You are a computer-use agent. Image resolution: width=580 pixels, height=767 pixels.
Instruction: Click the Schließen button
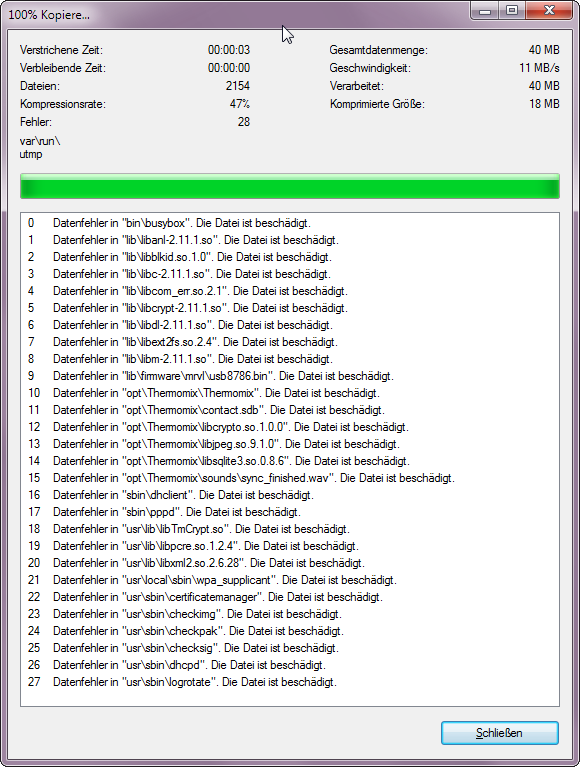[x=499, y=733]
